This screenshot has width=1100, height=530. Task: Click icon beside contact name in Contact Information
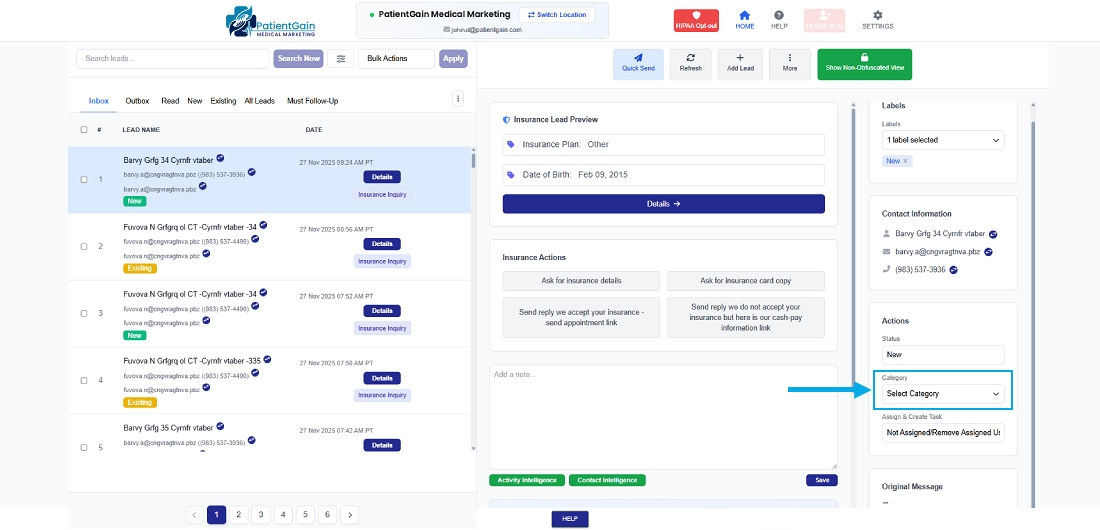[x=993, y=234]
